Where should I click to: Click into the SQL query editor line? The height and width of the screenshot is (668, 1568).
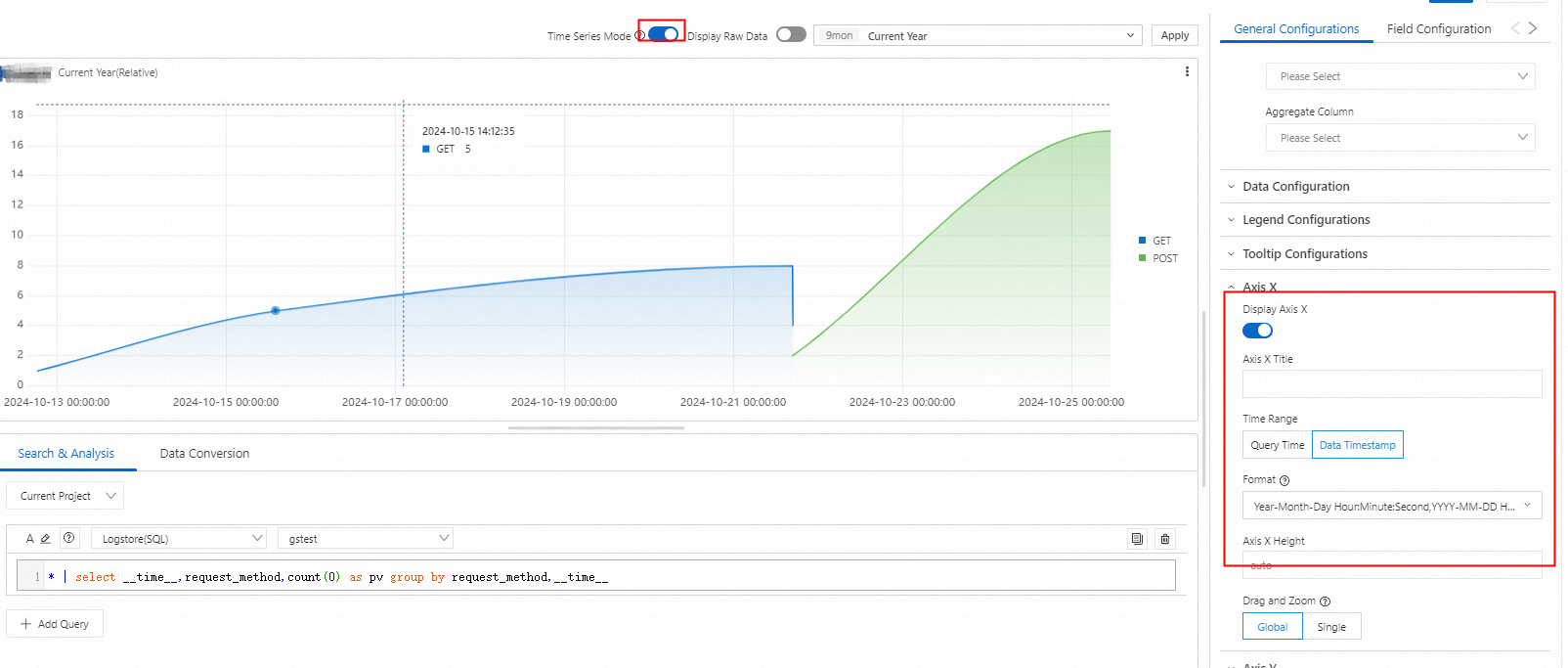tap(596, 576)
